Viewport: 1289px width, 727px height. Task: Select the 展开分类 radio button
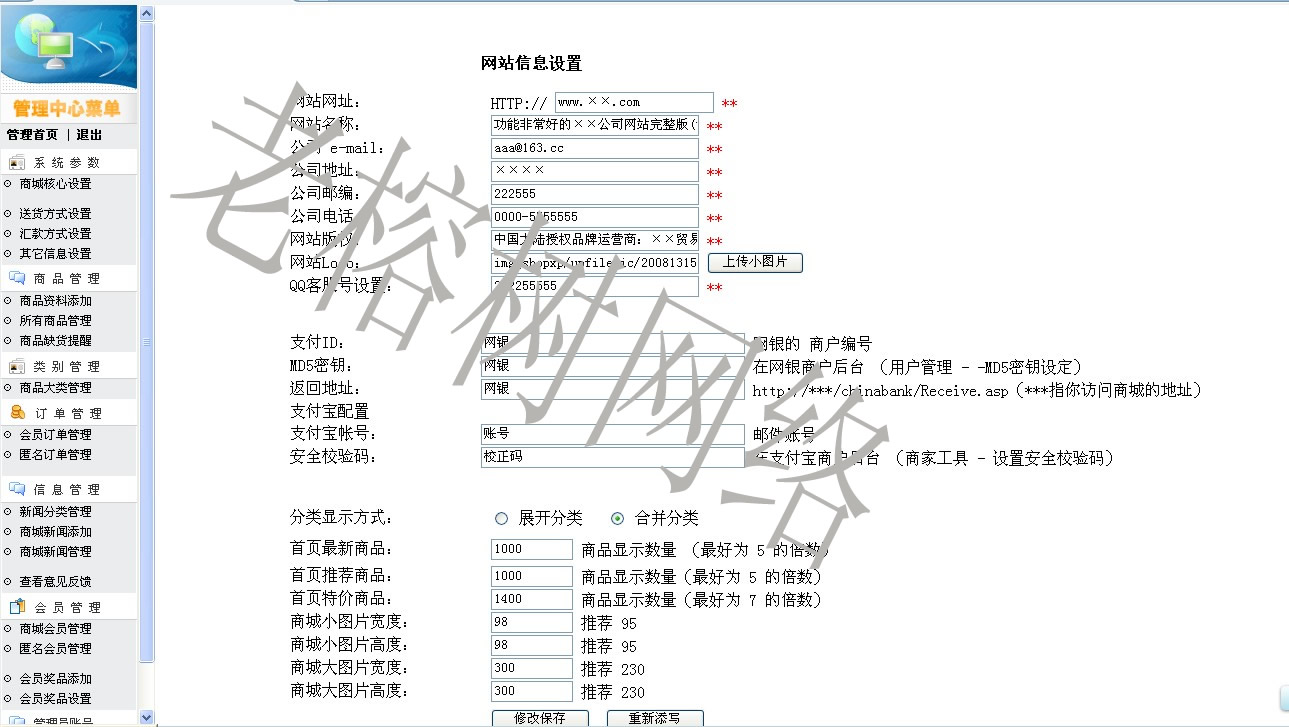[501, 518]
